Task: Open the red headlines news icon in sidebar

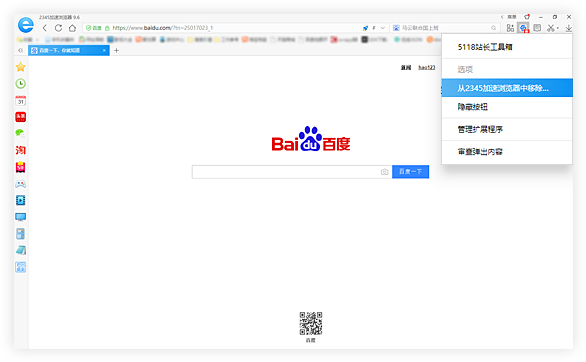Action: coord(21,117)
